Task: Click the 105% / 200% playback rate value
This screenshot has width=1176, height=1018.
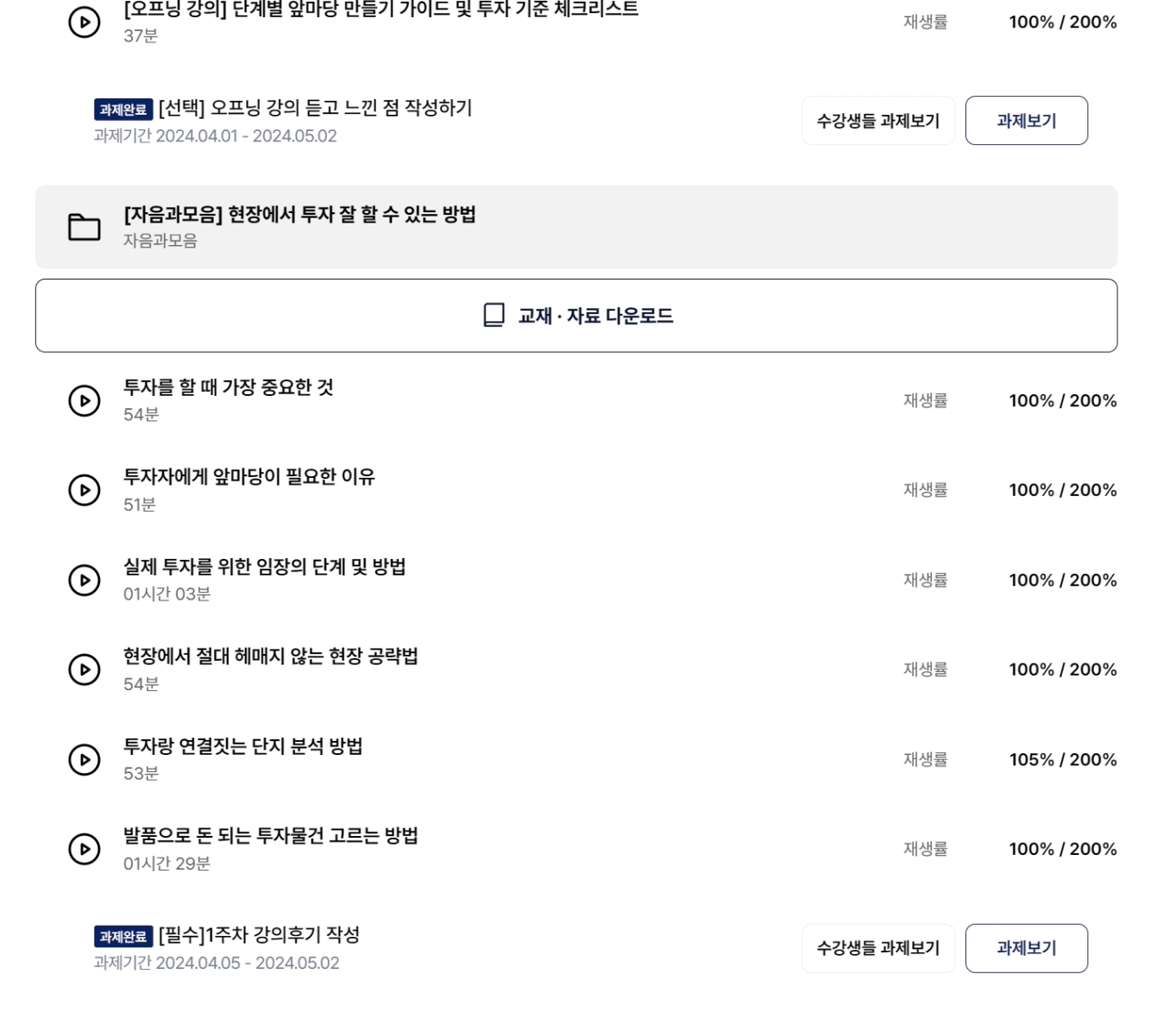Action: coord(1062,760)
